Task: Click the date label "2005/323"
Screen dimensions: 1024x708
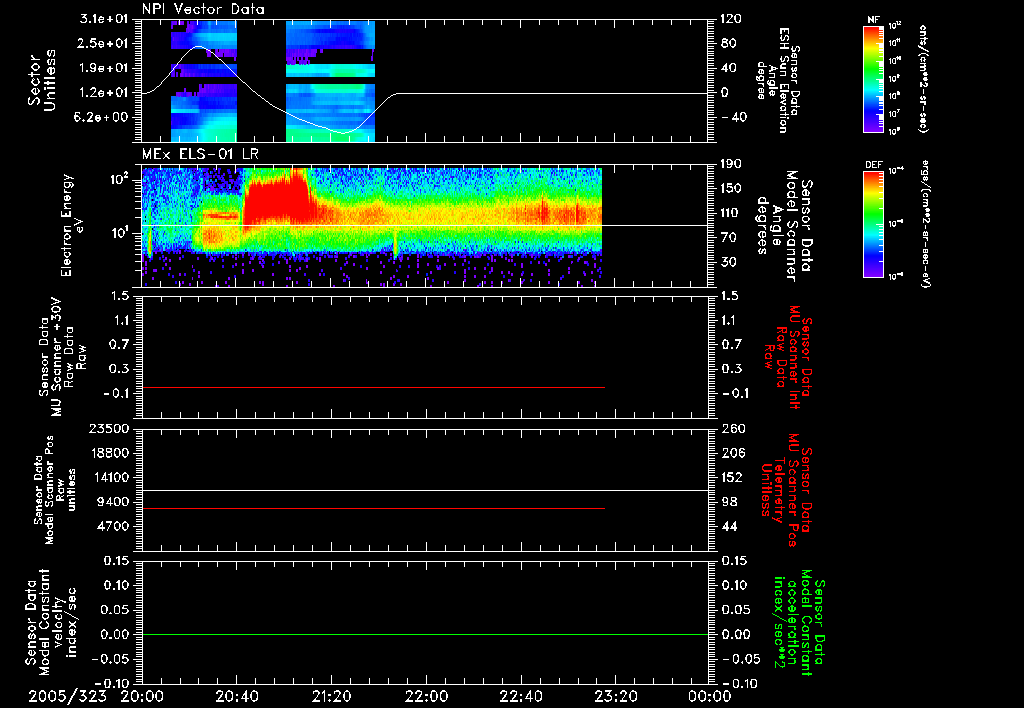Action: click(x=67, y=696)
